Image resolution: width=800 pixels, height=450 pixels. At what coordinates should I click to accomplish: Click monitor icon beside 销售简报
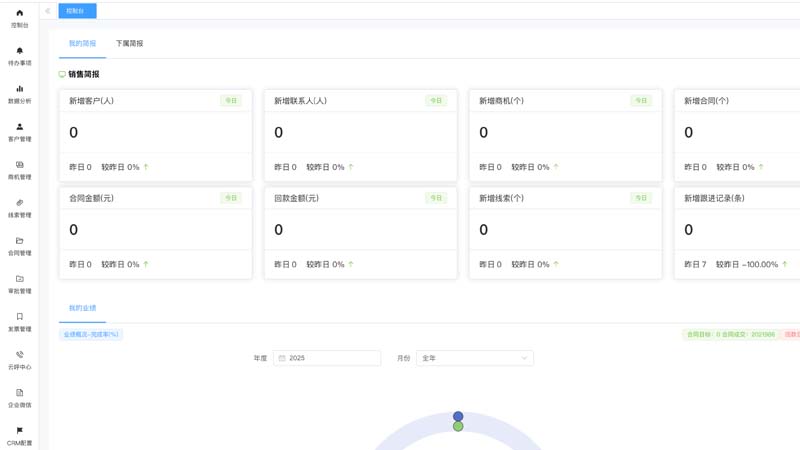coord(62,74)
